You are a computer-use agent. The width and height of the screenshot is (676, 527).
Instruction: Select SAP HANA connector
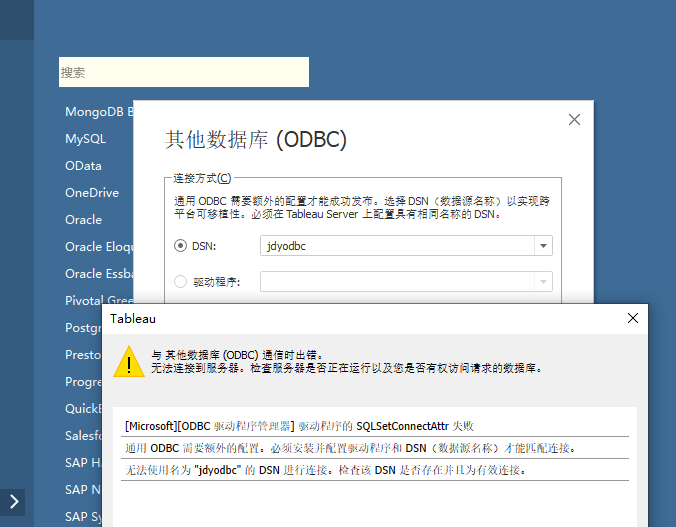(83, 463)
